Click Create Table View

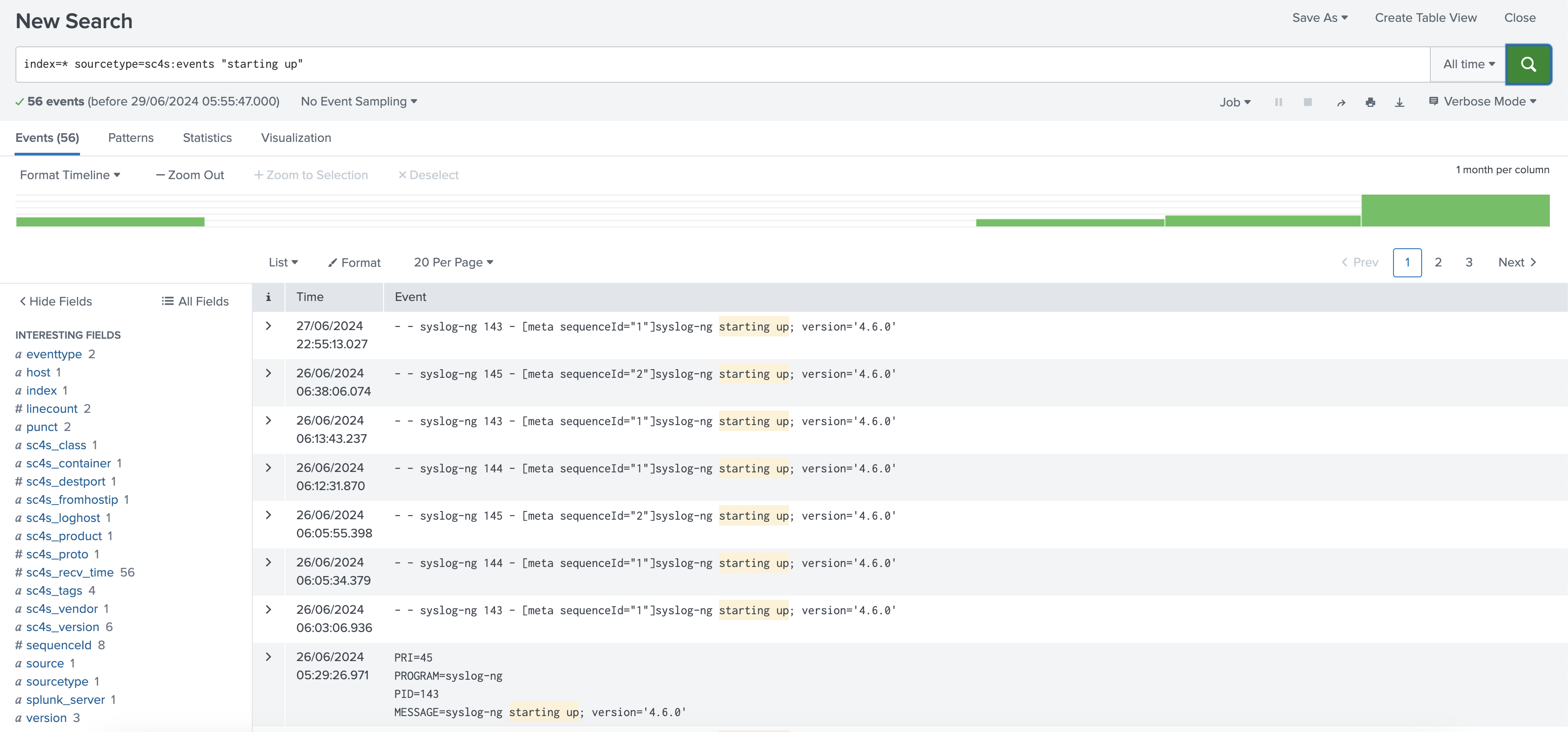[1426, 18]
